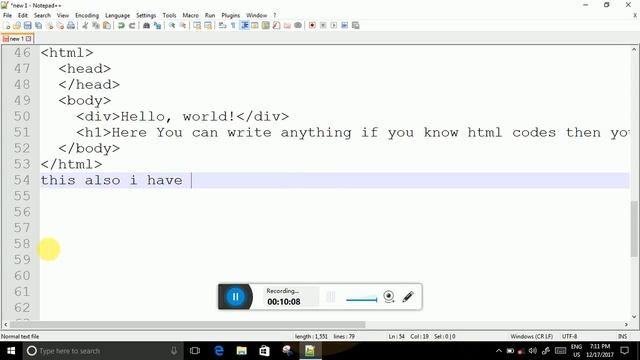Save the file using the Save toolbar icon
640x360 pixels.
click(27, 25)
